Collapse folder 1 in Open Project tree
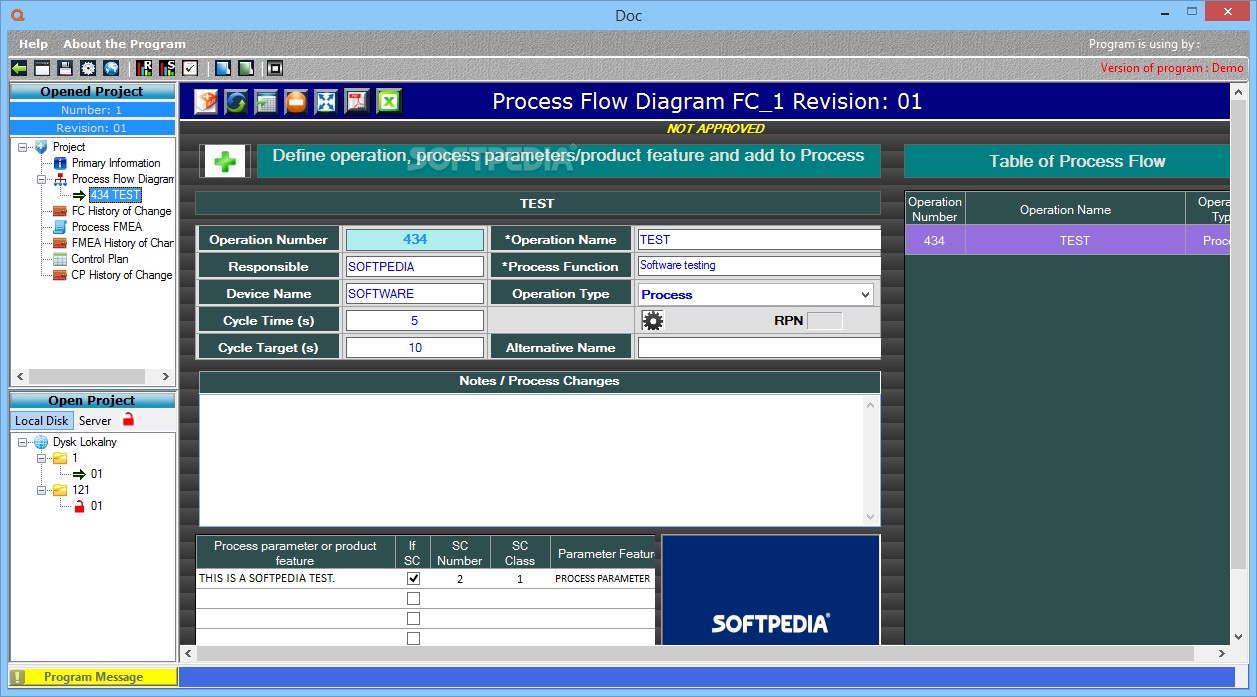1257x697 pixels. pyautogui.click(x=42, y=458)
